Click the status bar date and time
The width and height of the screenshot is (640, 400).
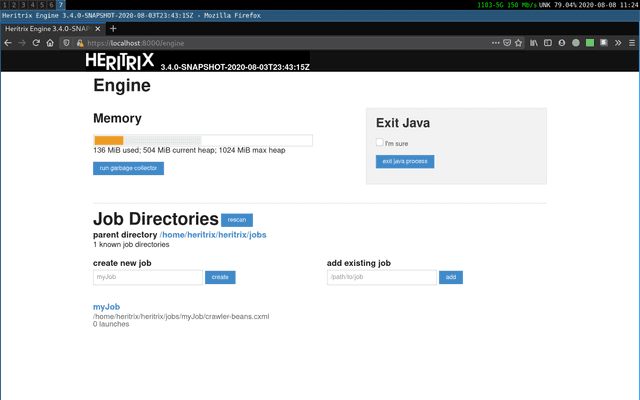pos(608,5)
